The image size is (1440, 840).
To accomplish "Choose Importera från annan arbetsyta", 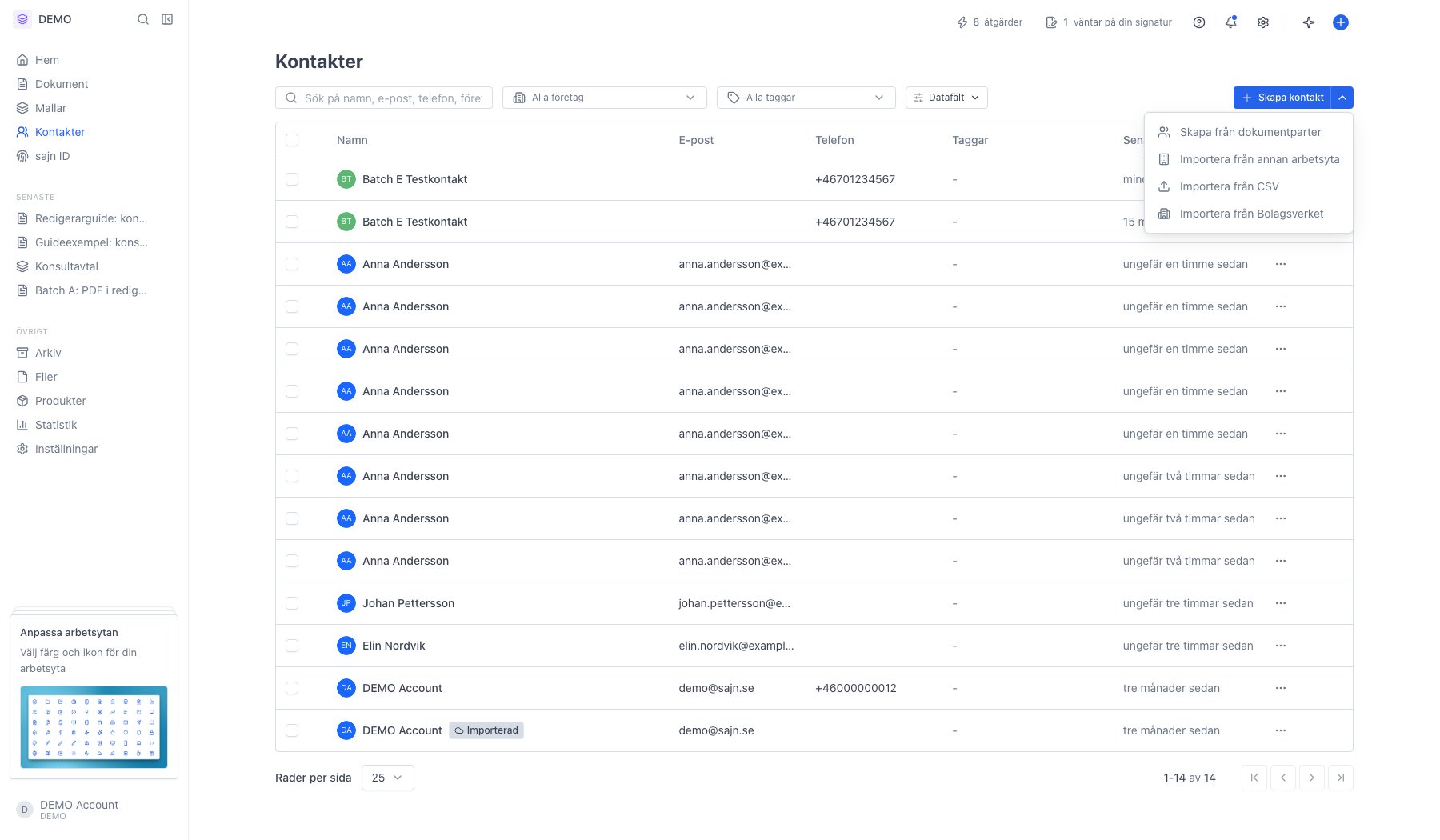I will pos(1249,159).
